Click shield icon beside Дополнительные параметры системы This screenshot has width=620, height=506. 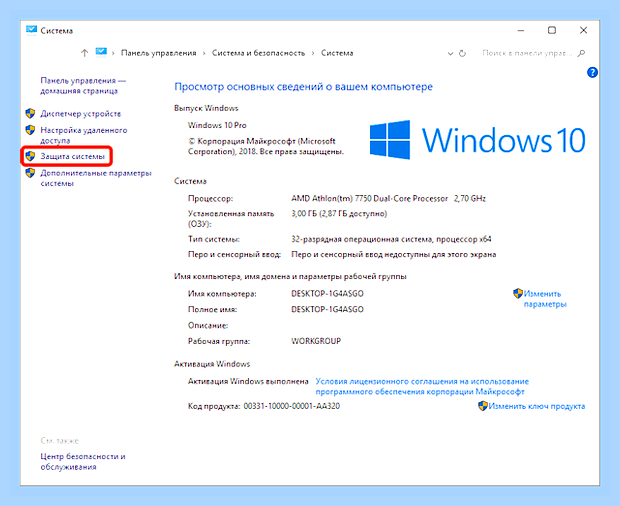[30, 173]
